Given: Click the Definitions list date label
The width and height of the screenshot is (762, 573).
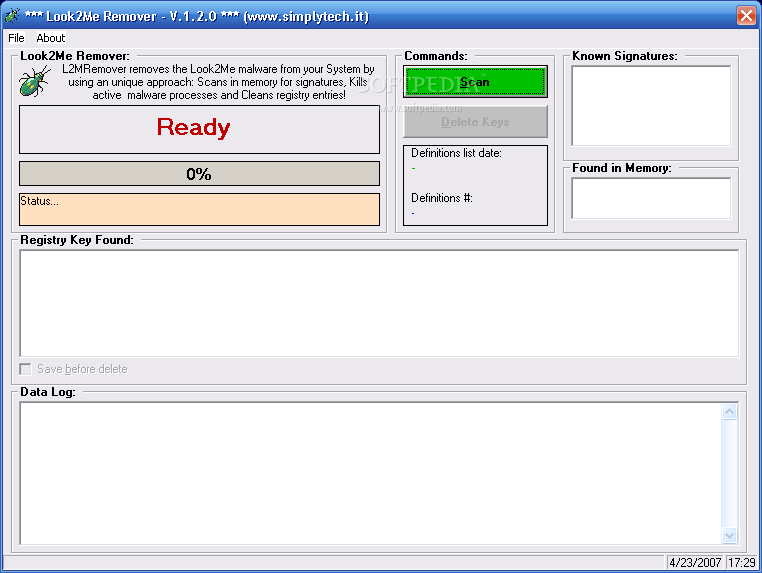Looking at the screenshot, I should [x=456, y=153].
